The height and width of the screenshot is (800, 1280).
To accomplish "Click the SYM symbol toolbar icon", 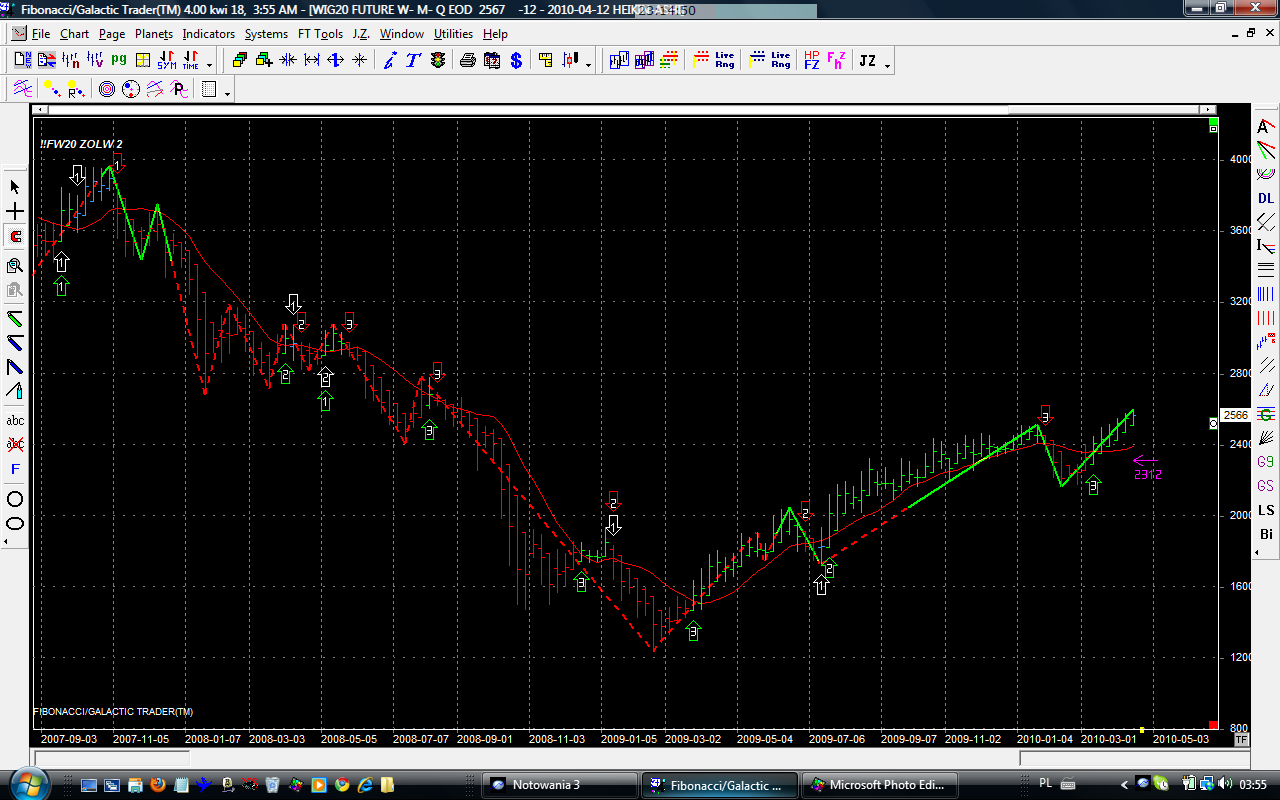I will [166, 61].
